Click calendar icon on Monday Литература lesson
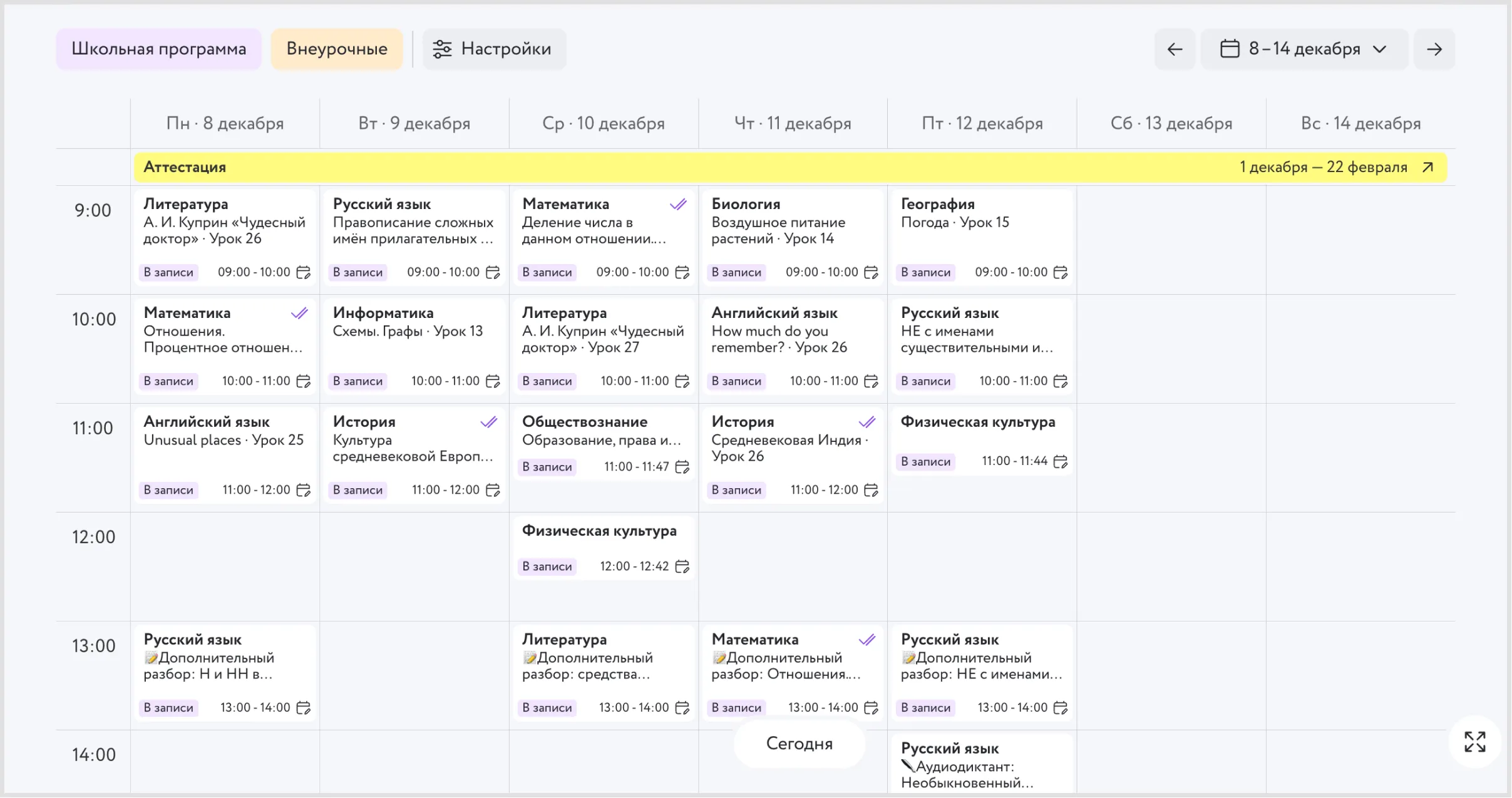Viewport: 1512px width, 798px height. (x=304, y=272)
